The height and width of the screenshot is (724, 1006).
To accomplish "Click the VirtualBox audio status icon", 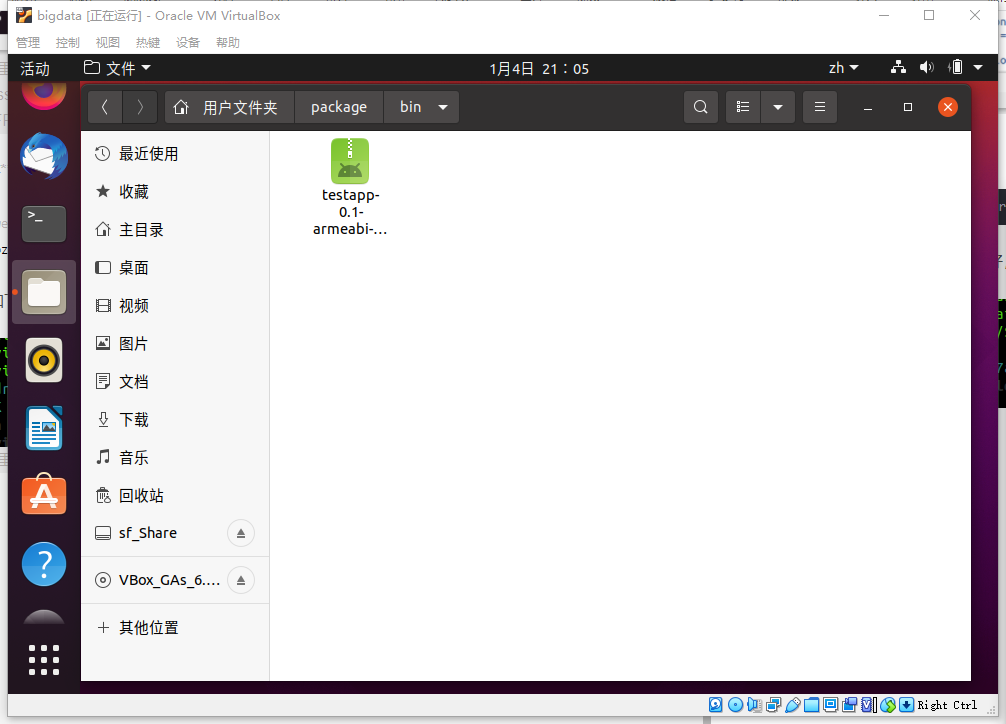I will 754,705.
